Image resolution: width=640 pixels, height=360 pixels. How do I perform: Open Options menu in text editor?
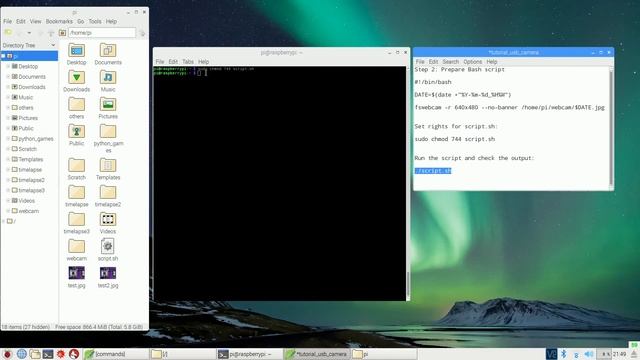[x=472, y=62]
